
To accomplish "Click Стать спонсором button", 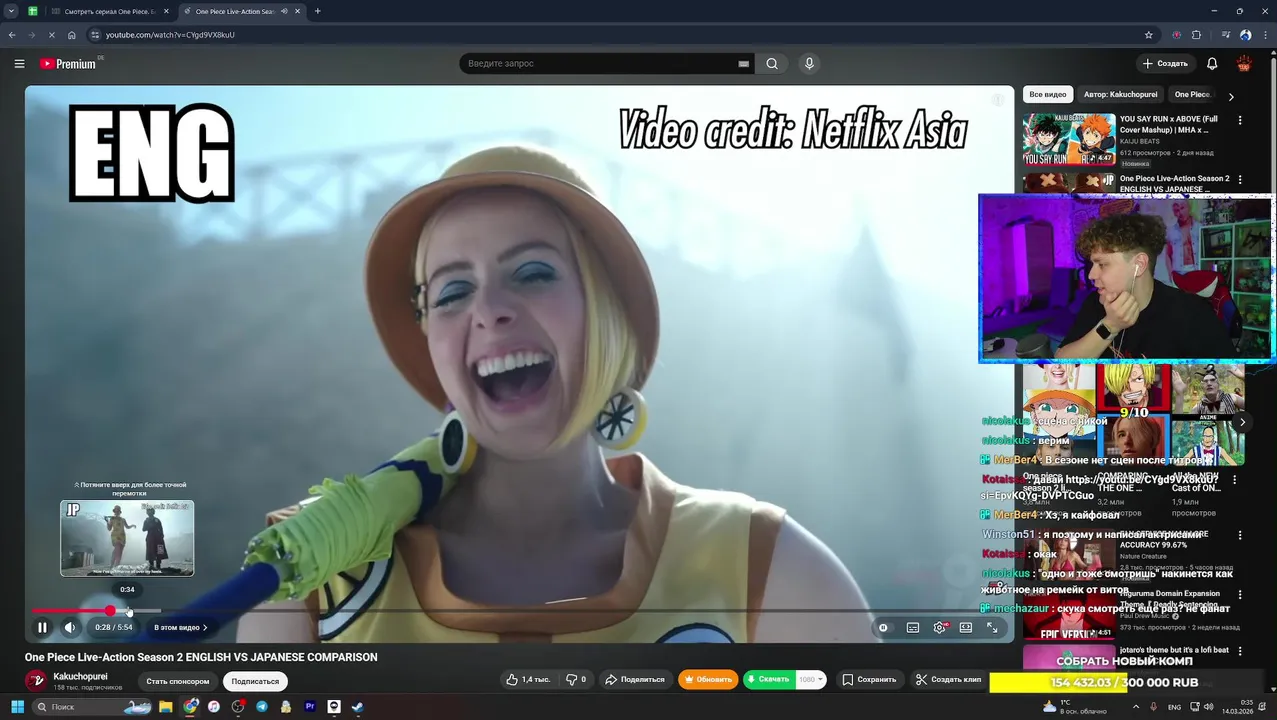I will [x=177, y=681].
